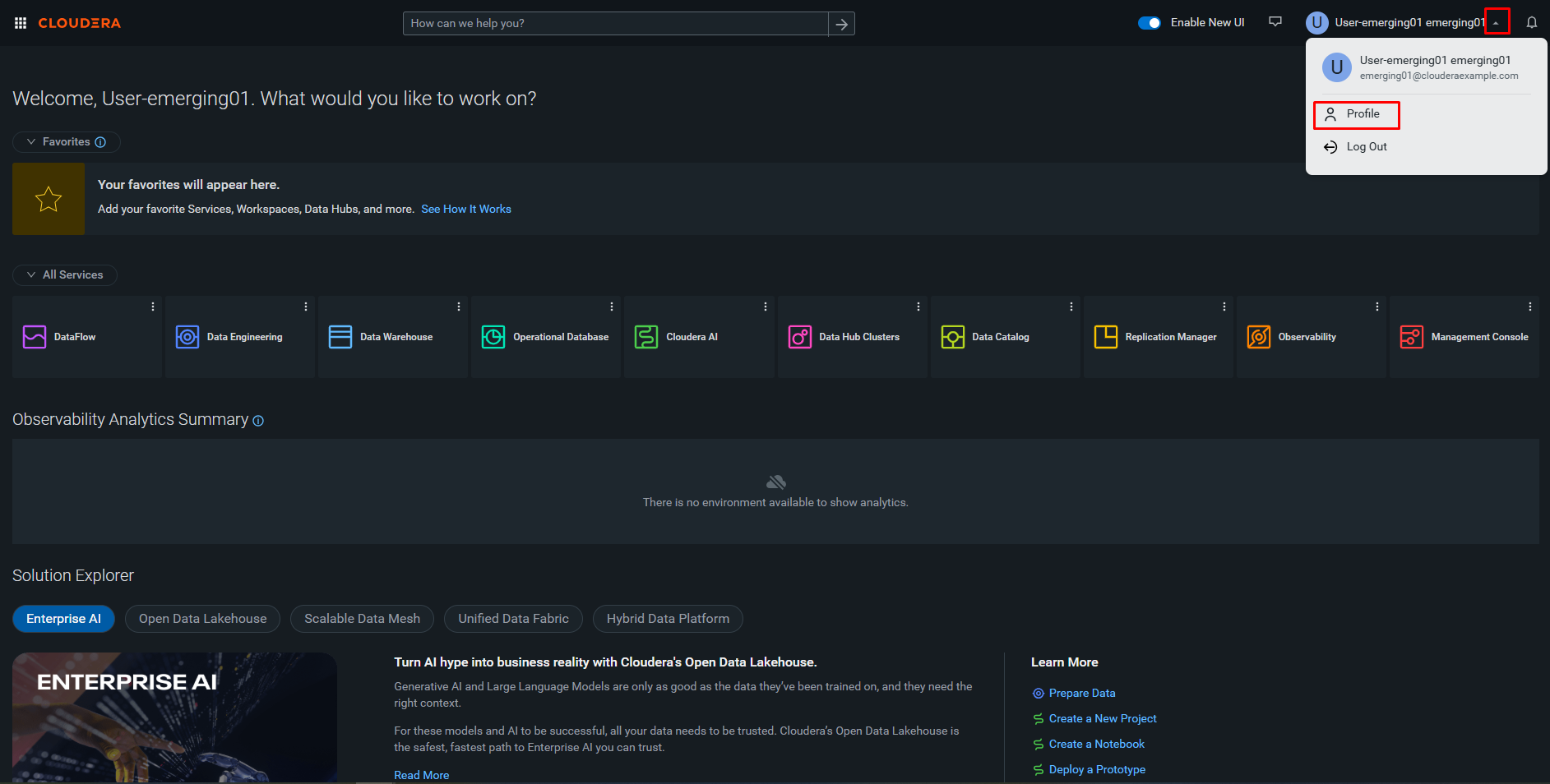Click the Solution Explorer heading

73,576
